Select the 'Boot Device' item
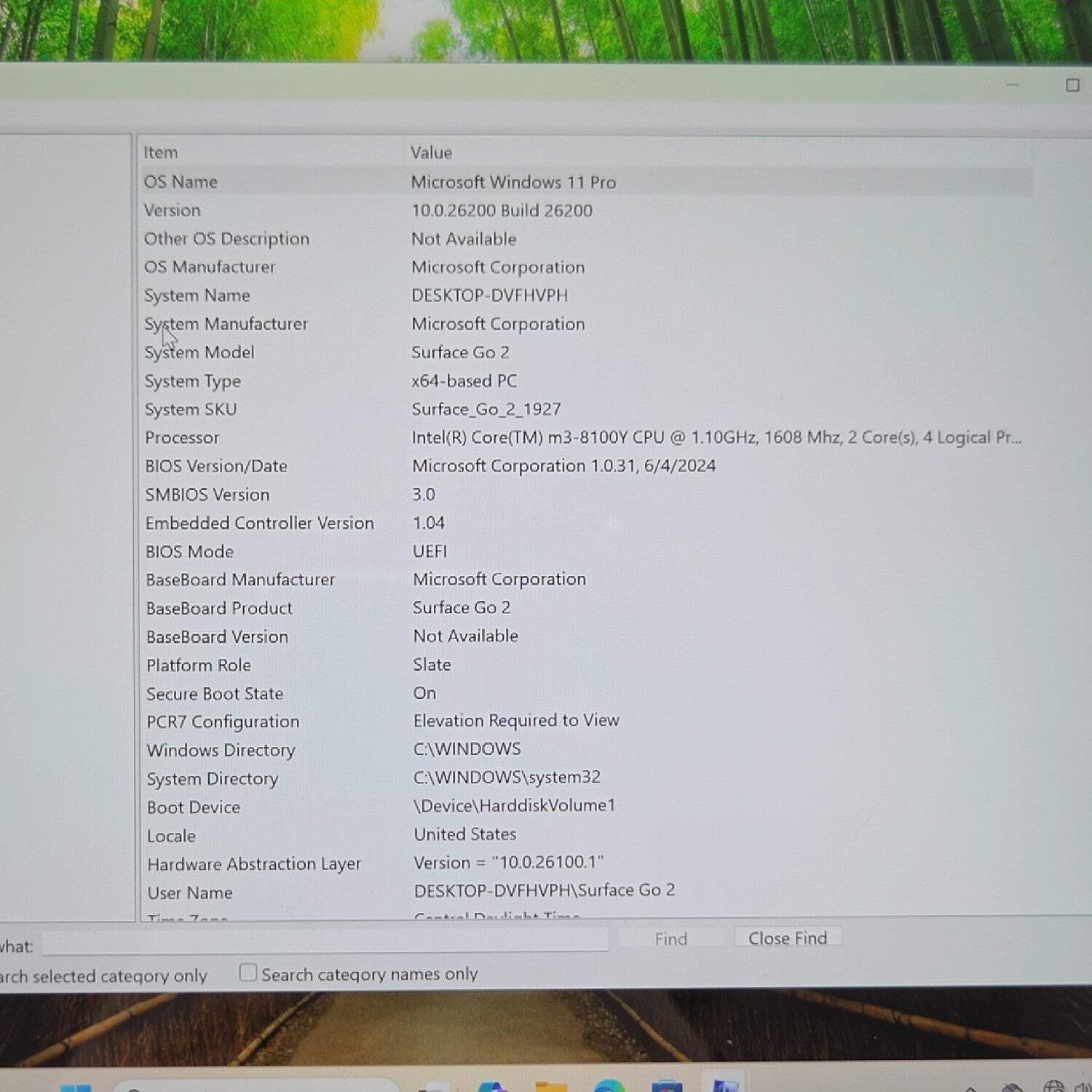Viewport: 1092px width, 1092px height. (x=194, y=808)
